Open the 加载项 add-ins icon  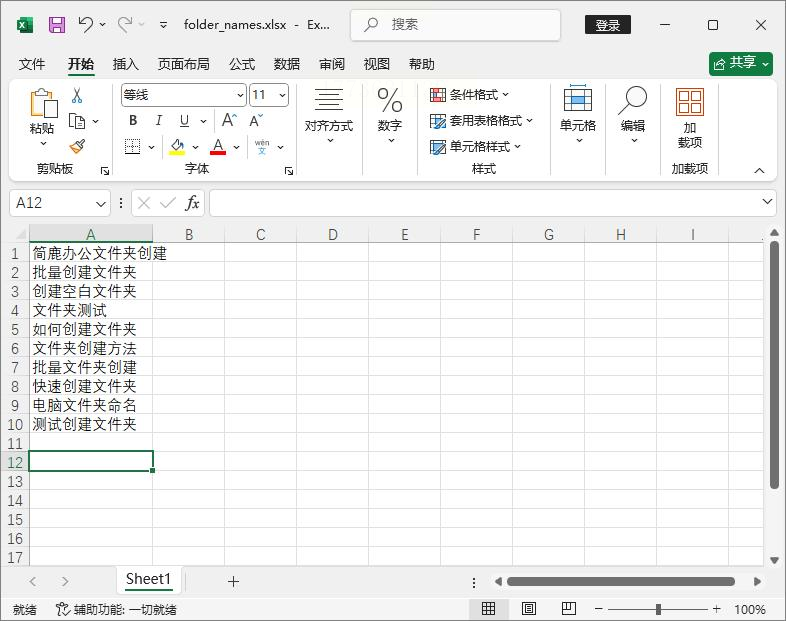689,117
